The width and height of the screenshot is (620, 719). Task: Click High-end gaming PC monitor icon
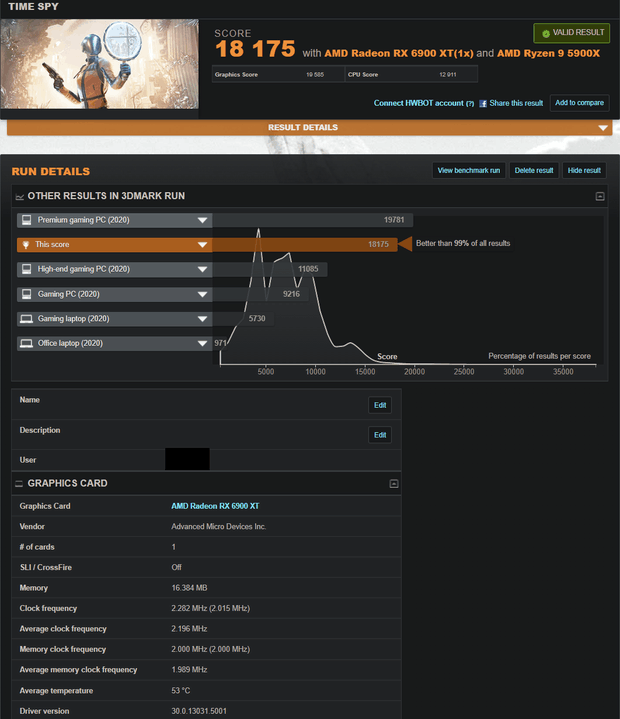pos(27,269)
